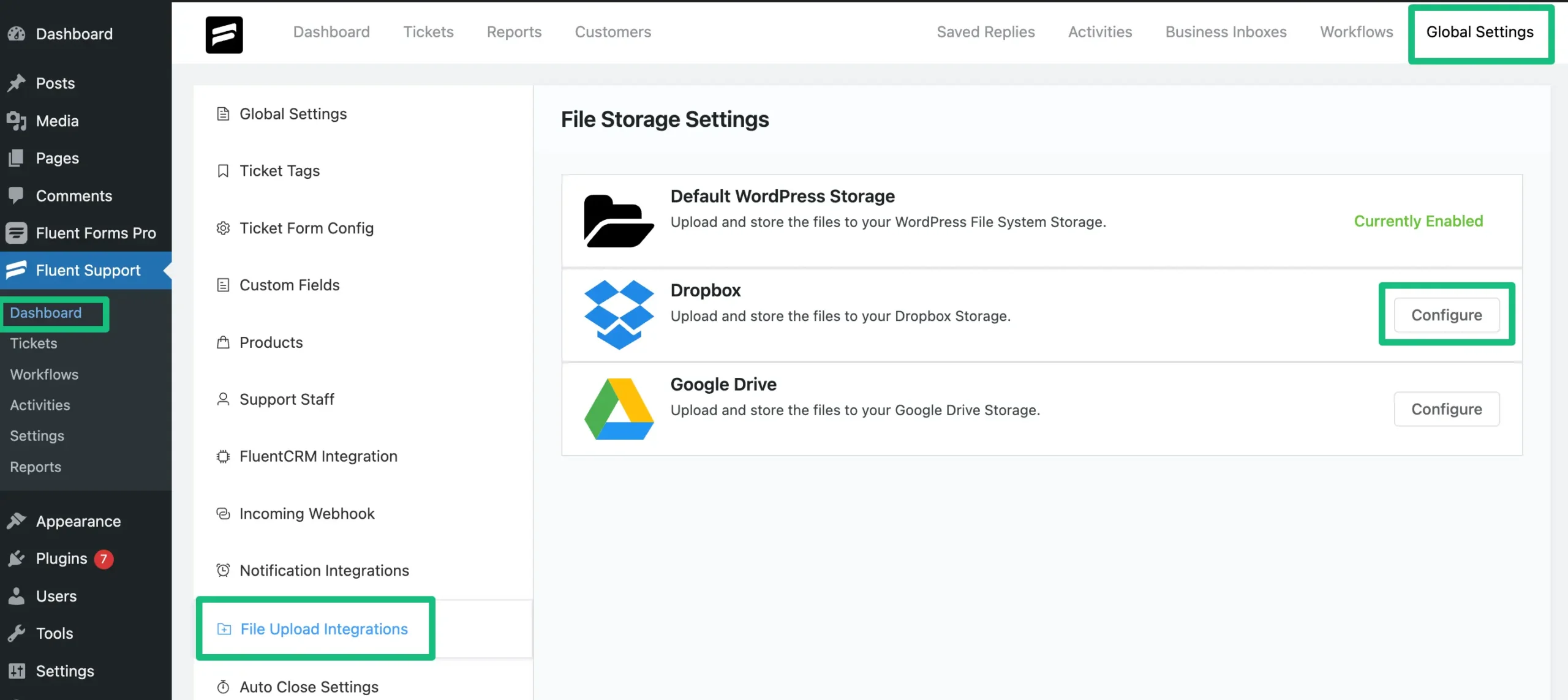Switch to Reports in top navigation
This screenshot has width=1568, height=700.
pyautogui.click(x=514, y=32)
